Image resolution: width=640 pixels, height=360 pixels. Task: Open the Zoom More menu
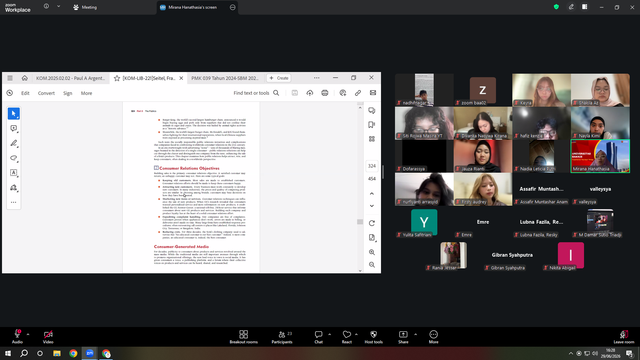point(433,337)
